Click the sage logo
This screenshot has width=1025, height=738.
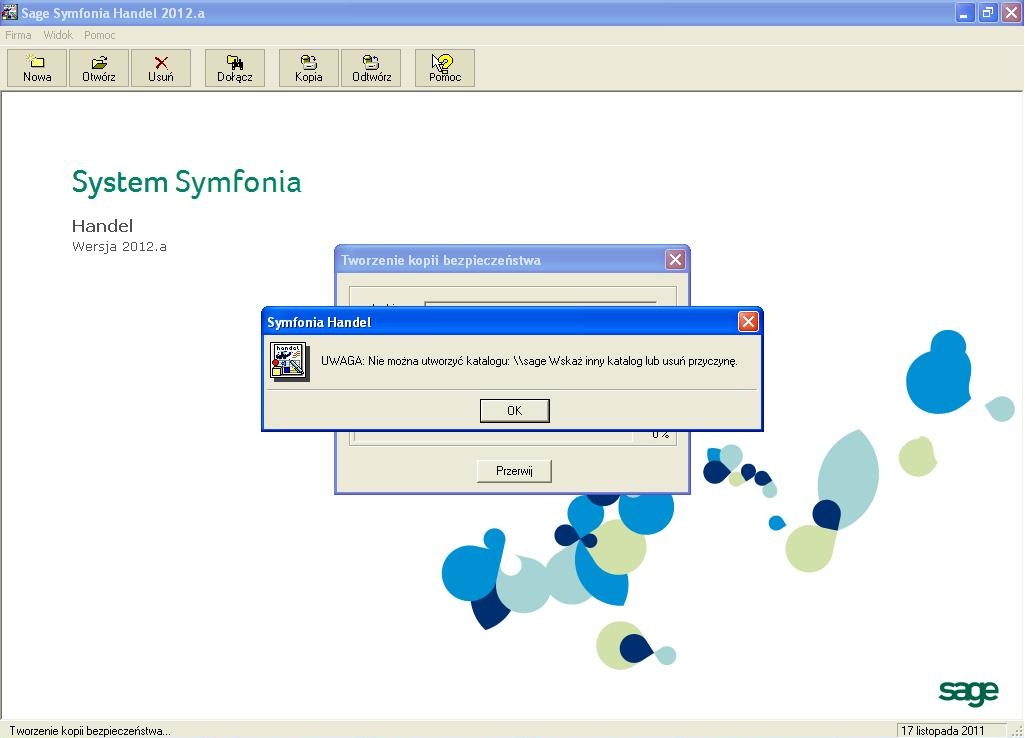pyautogui.click(x=968, y=692)
